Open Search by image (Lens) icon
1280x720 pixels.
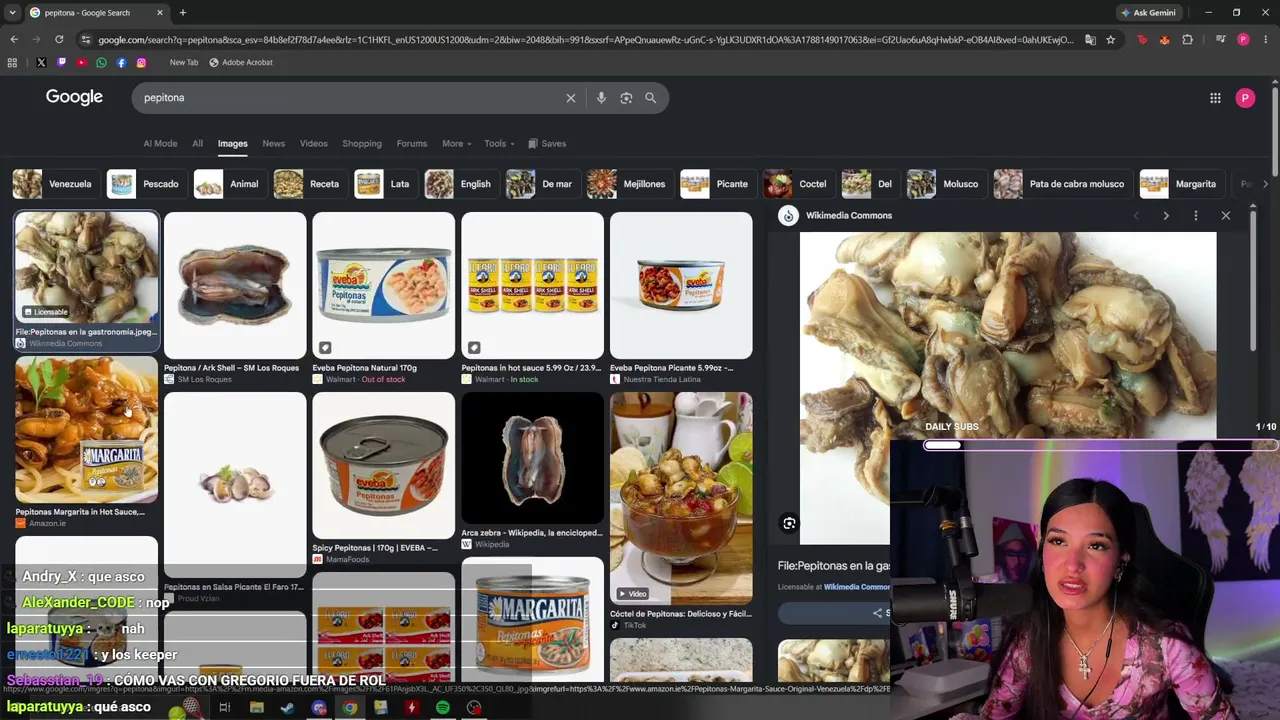coord(626,98)
